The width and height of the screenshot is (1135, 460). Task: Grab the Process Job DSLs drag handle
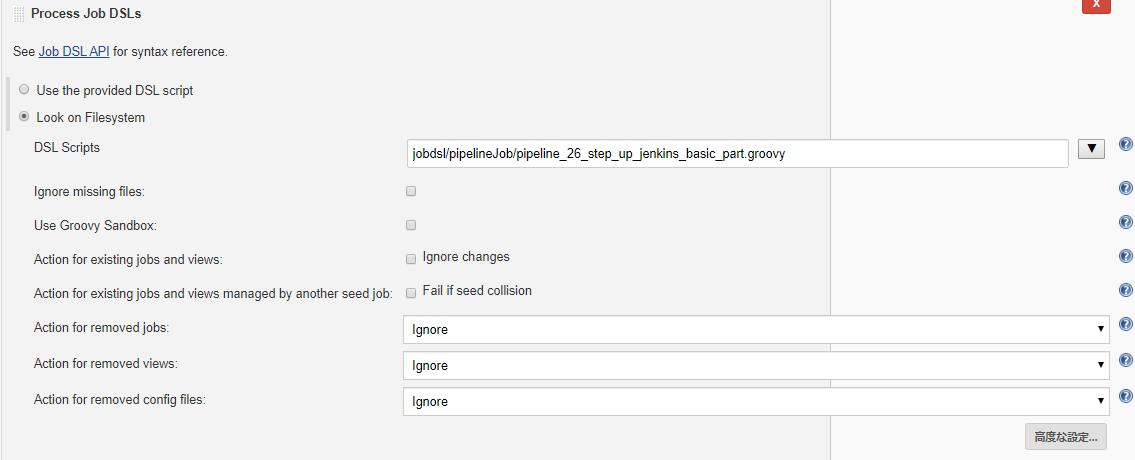pyautogui.click(x=19, y=15)
